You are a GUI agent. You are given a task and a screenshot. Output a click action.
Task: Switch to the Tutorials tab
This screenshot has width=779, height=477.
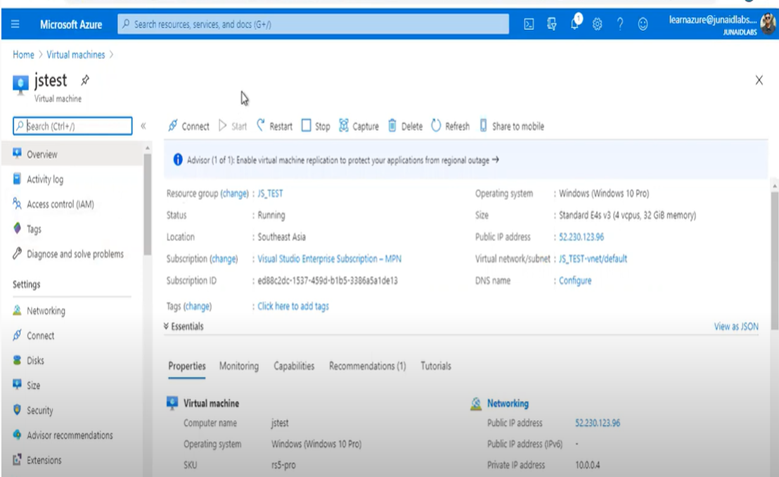[x=436, y=366]
